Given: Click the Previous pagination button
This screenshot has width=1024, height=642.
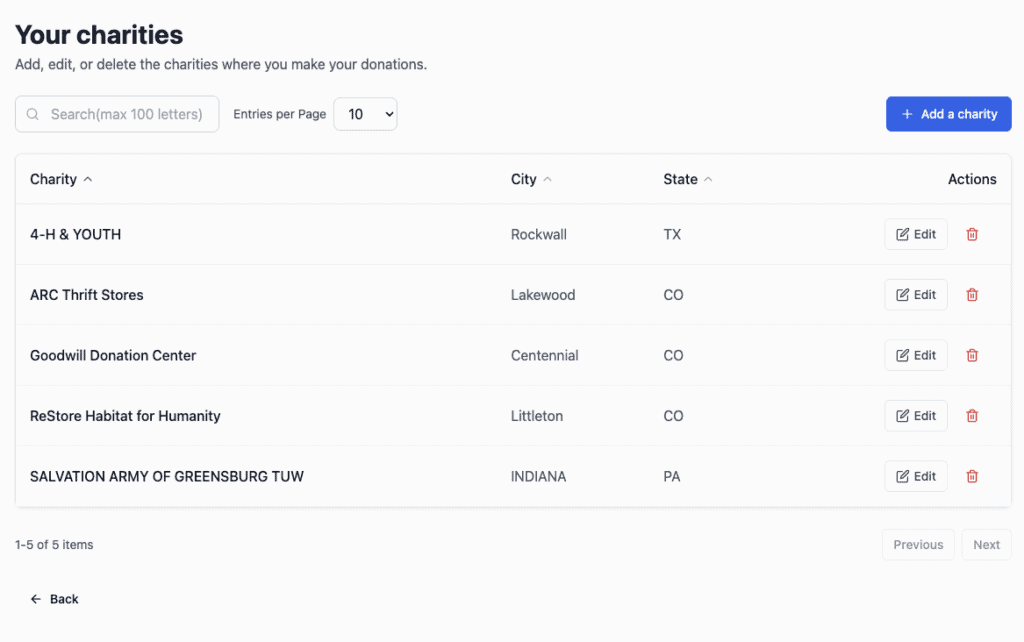Looking at the screenshot, I should (x=917, y=545).
